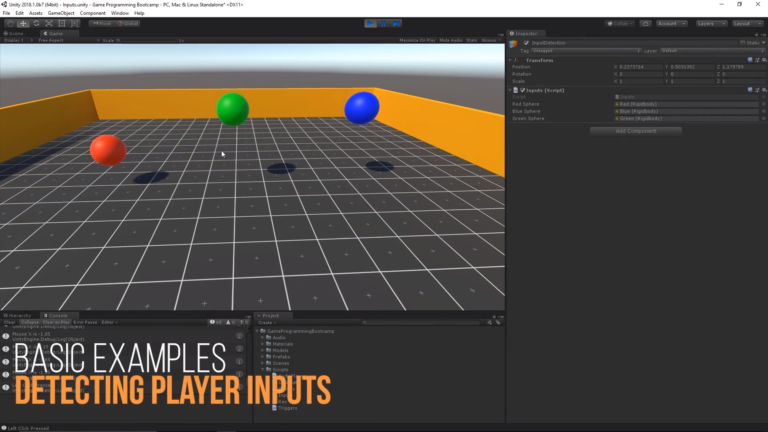Open the Tag dropdown showing Untagged
Image resolution: width=768 pixels, height=432 pixels.
coord(586,50)
